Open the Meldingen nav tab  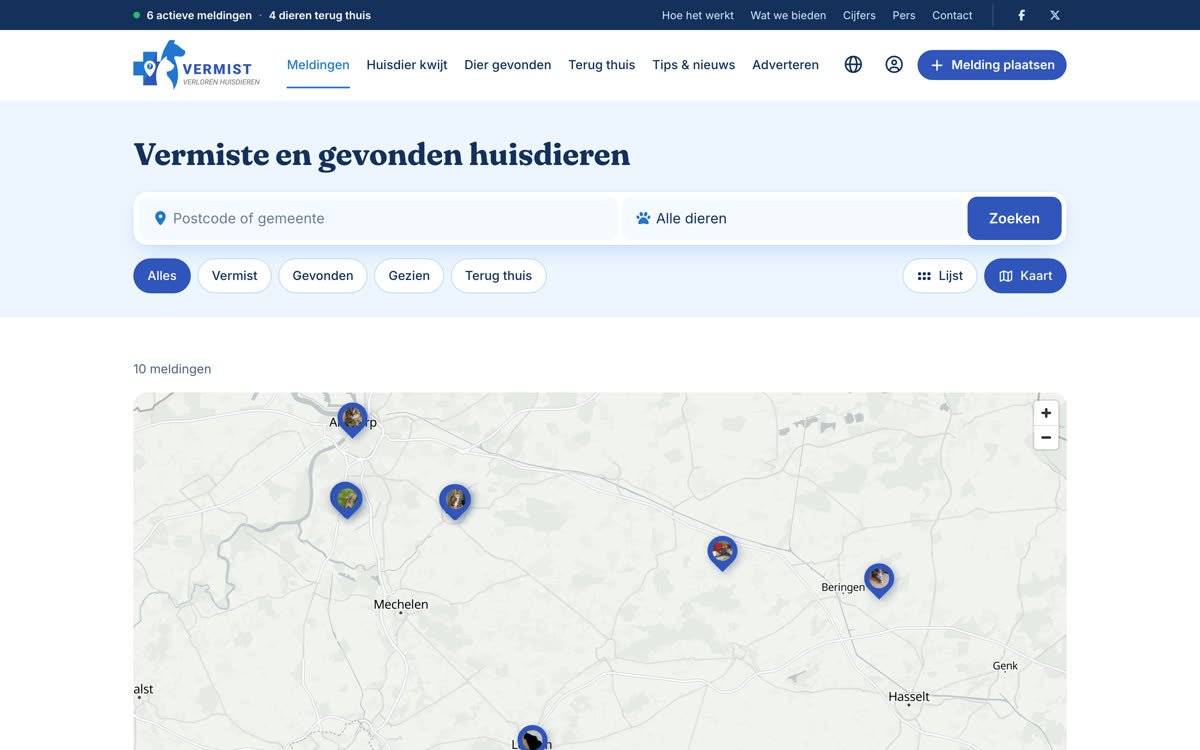(318, 65)
